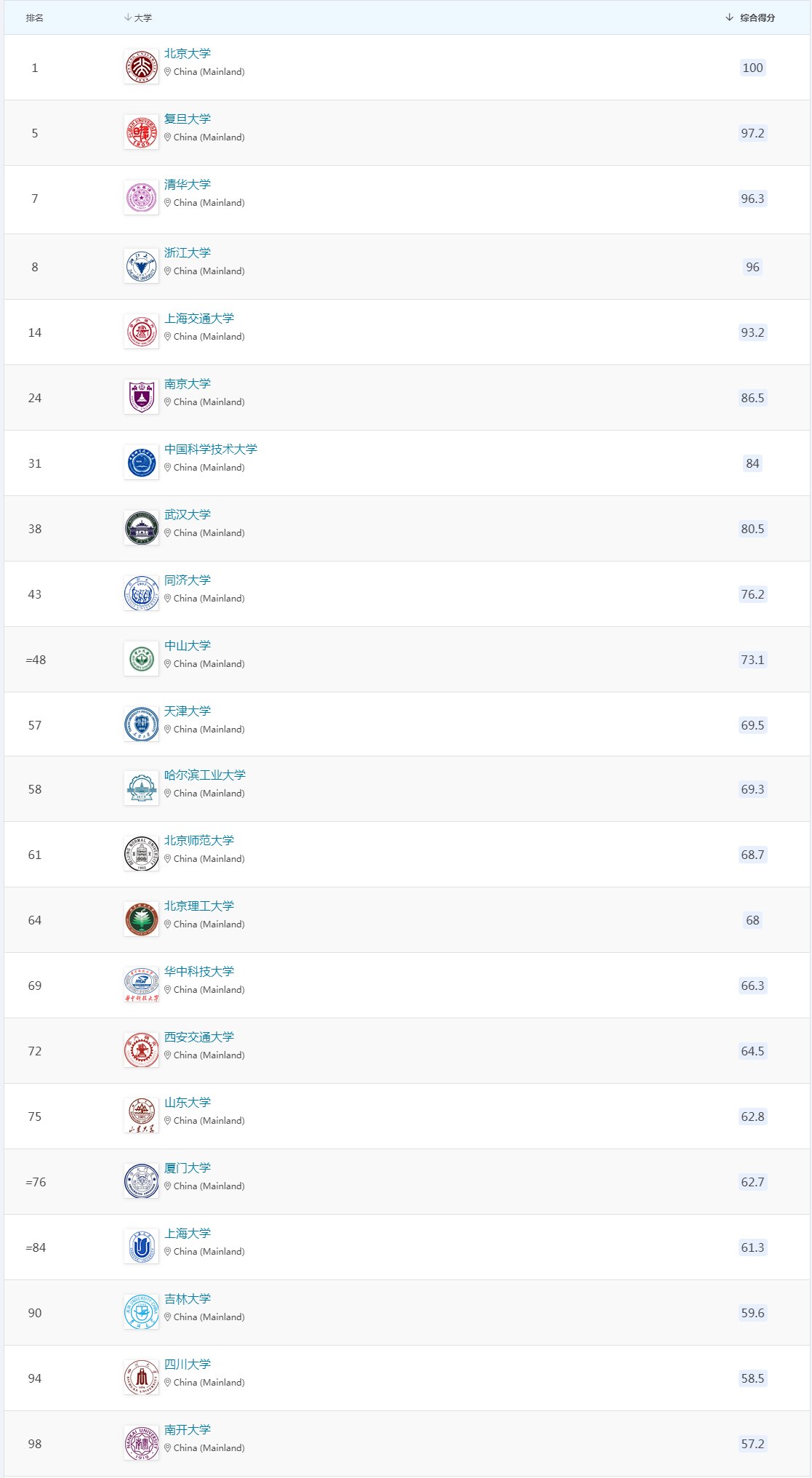The width and height of the screenshot is (812, 1478).
Task: Click the Tsinghua University purple logo
Action: tap(141, 198)
